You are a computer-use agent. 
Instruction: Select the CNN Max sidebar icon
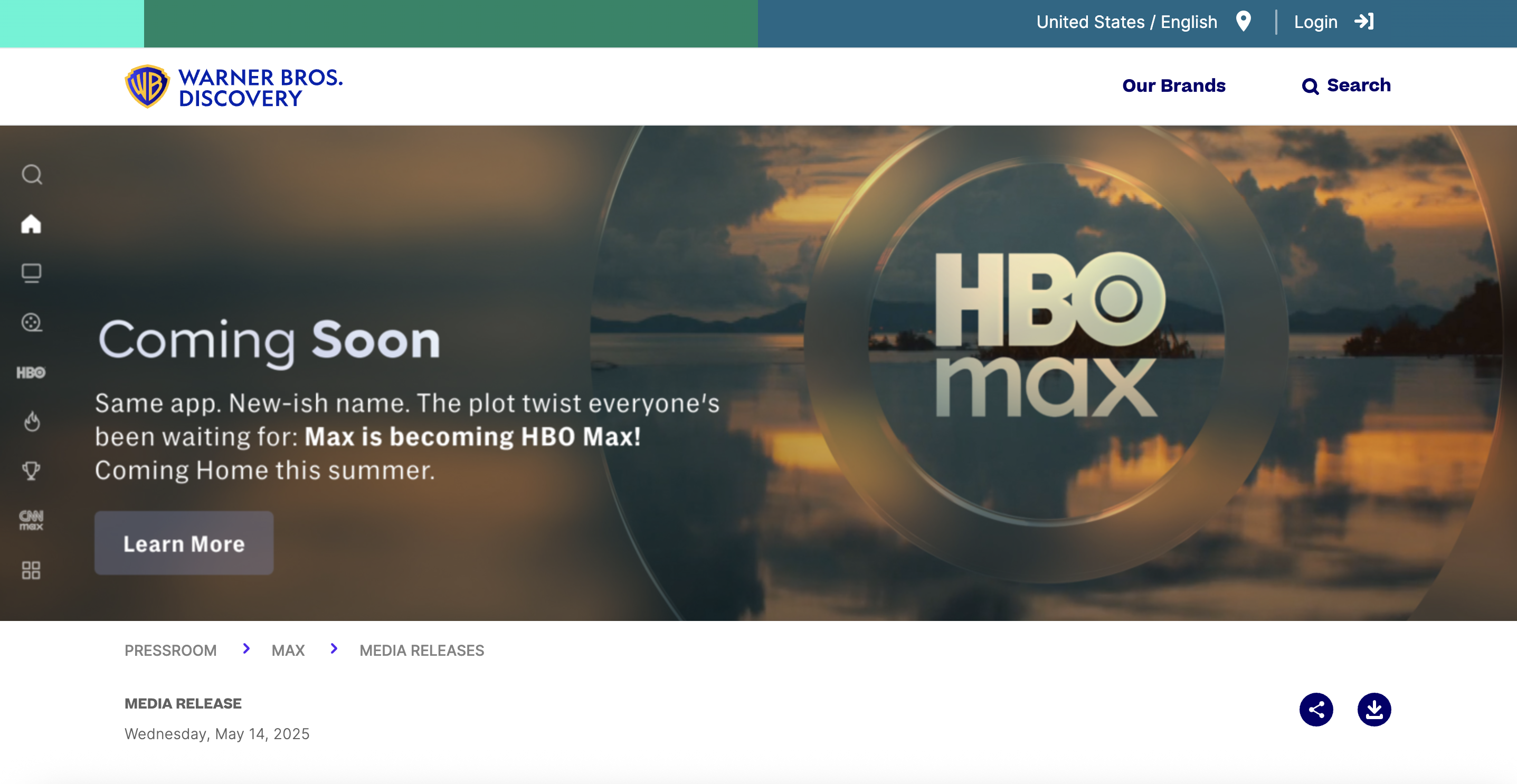(31, 520)
